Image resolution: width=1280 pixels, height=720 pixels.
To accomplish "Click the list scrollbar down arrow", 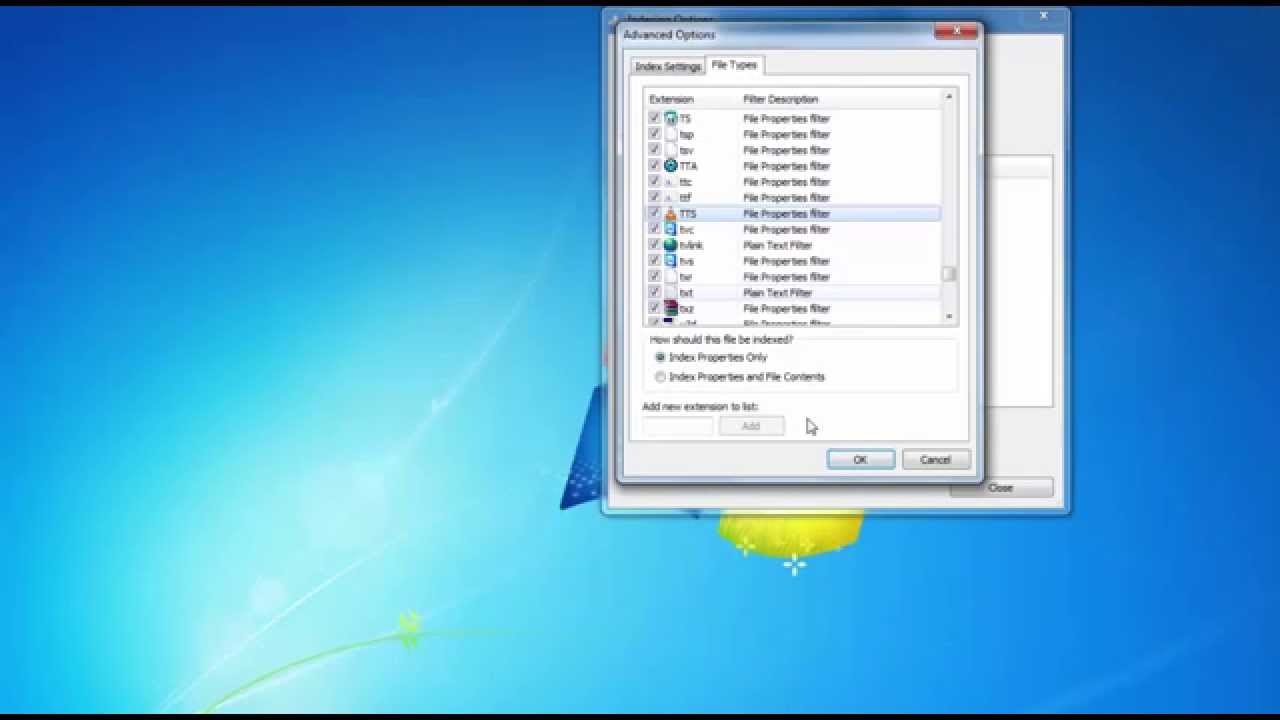I will pyautogui.click(x=949, y=317).
